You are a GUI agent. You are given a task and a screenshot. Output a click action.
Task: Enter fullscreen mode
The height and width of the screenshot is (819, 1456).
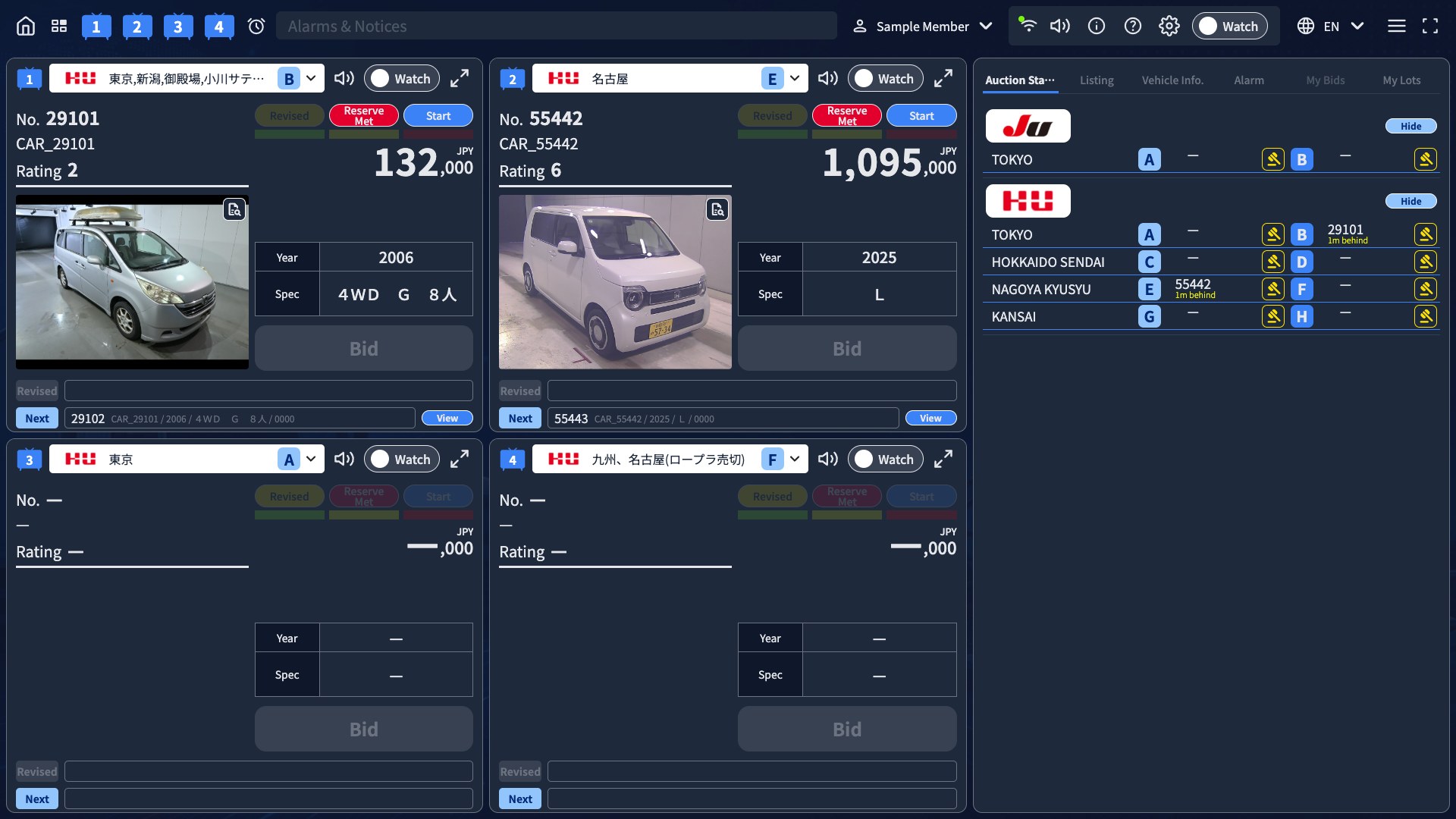1429,27
